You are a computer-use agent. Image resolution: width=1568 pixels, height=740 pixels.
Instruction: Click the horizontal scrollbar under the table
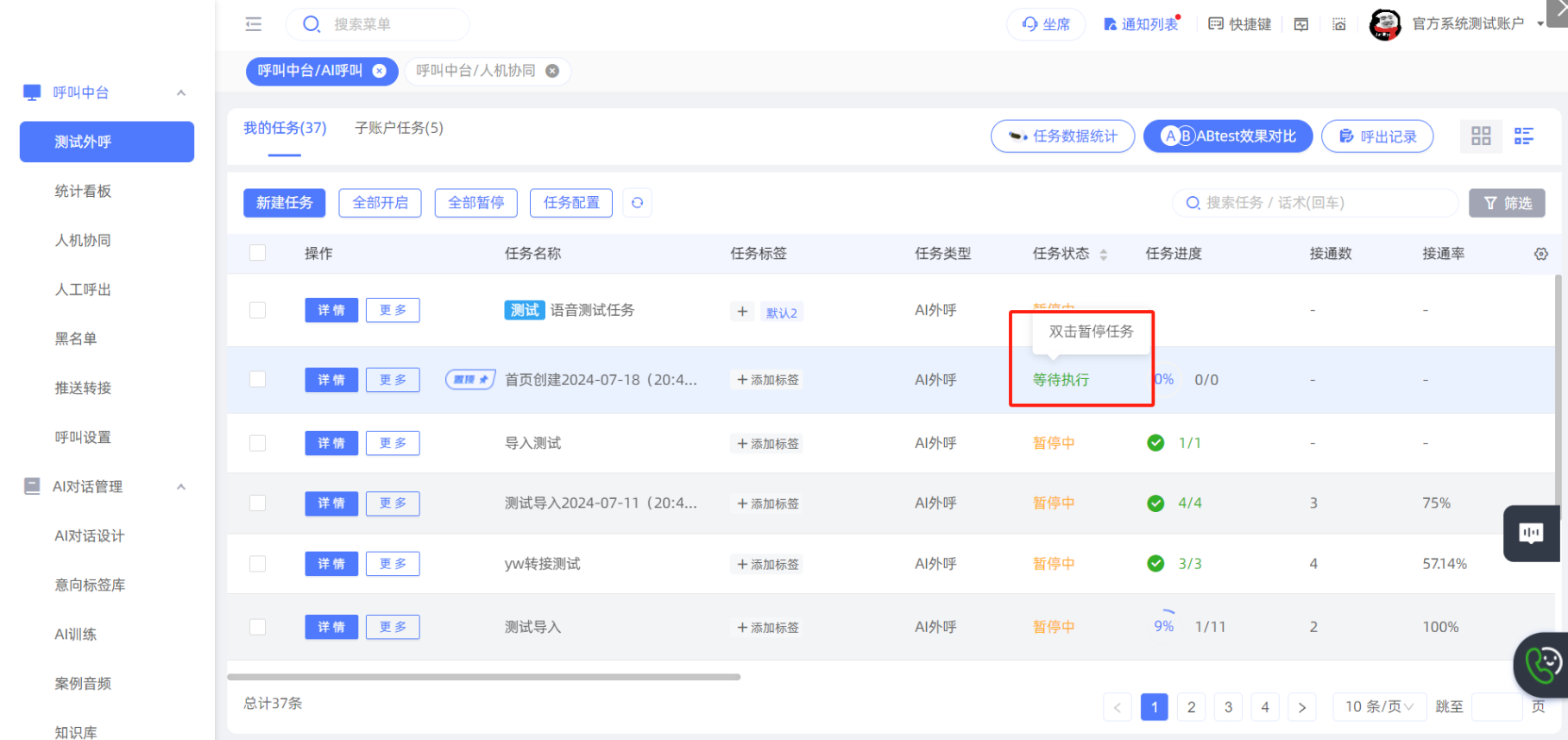pos(483,677)
